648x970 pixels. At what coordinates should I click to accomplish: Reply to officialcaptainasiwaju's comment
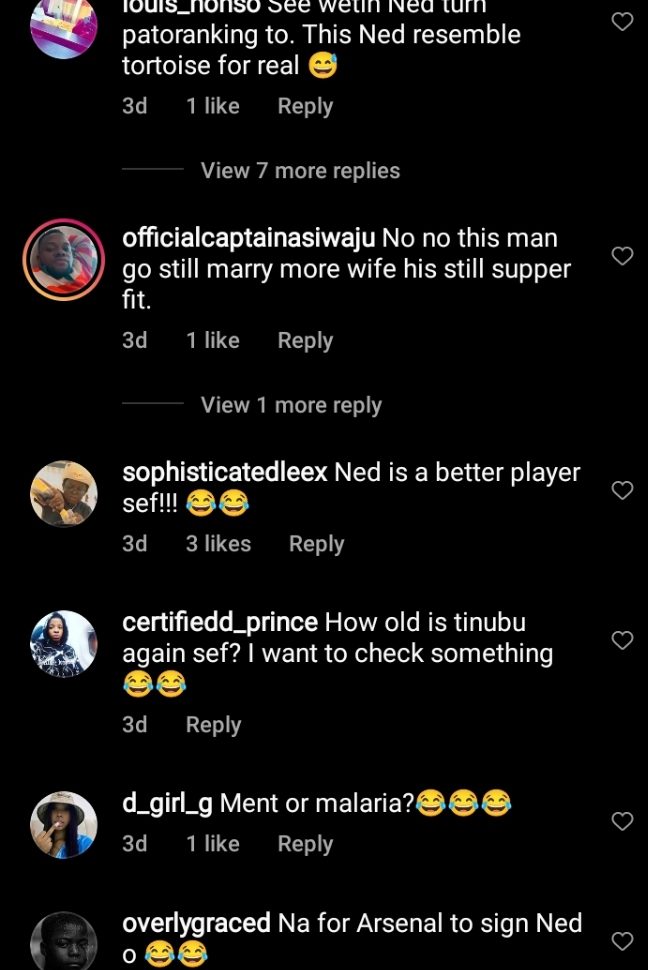[x=305, y=340]
